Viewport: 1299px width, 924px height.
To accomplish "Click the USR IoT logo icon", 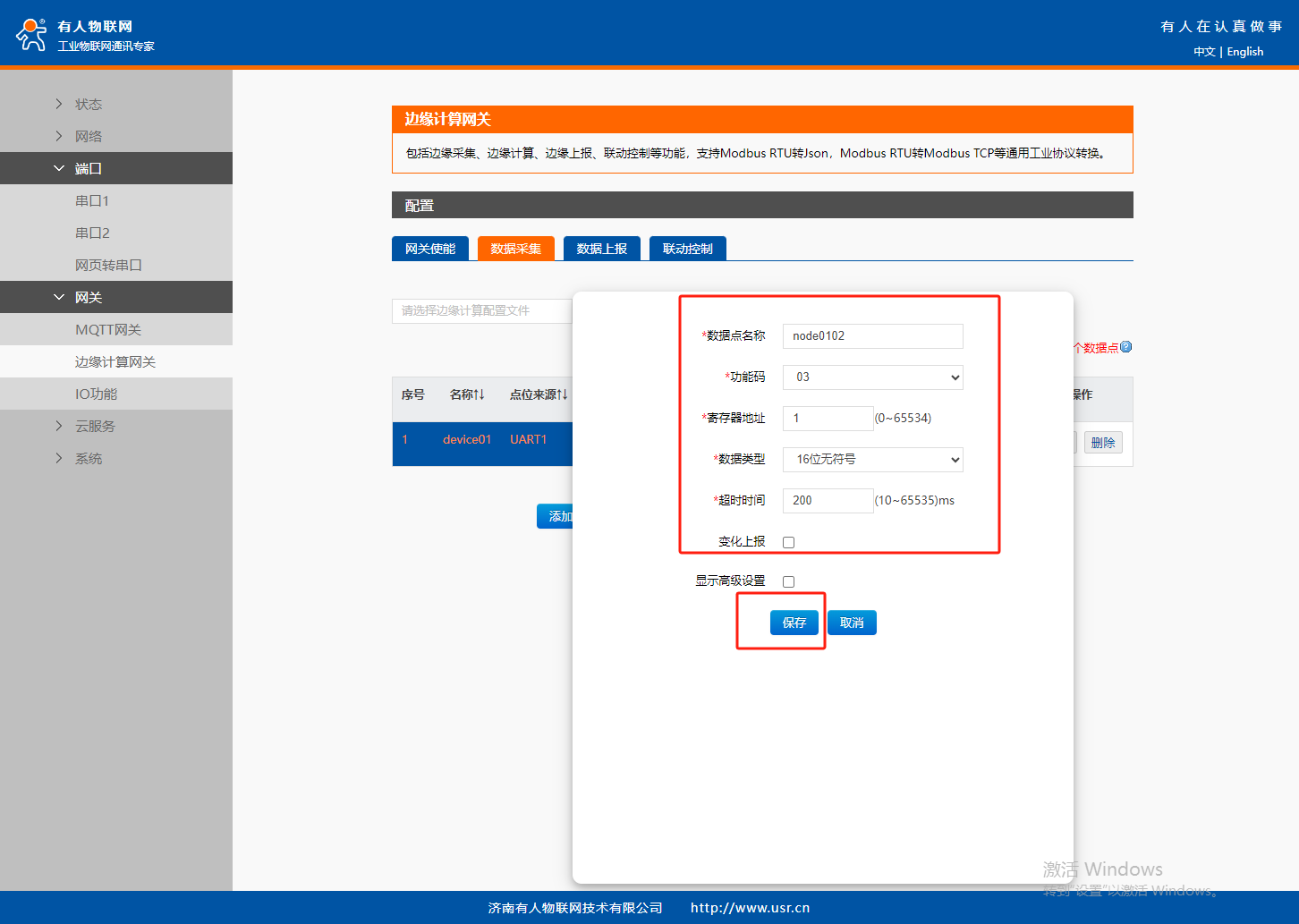I will [x=31, y=35].
